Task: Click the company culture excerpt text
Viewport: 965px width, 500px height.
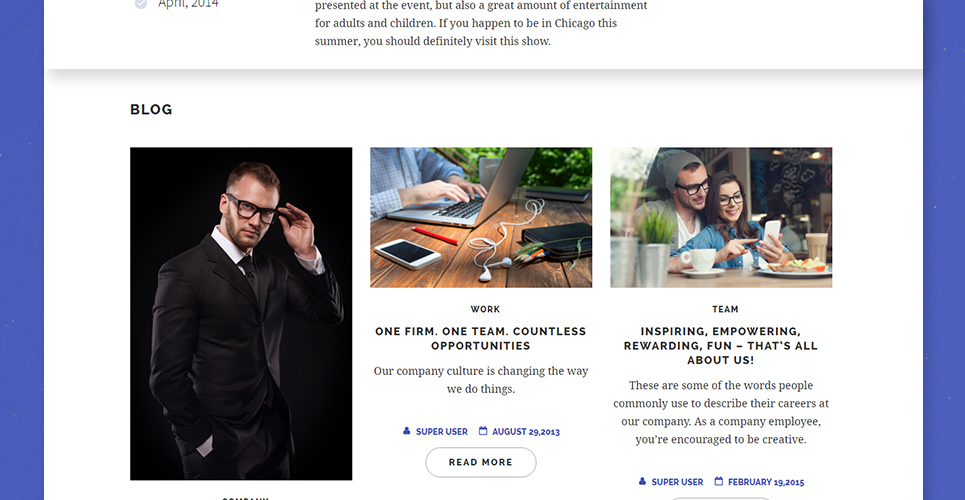Action: 481,380
